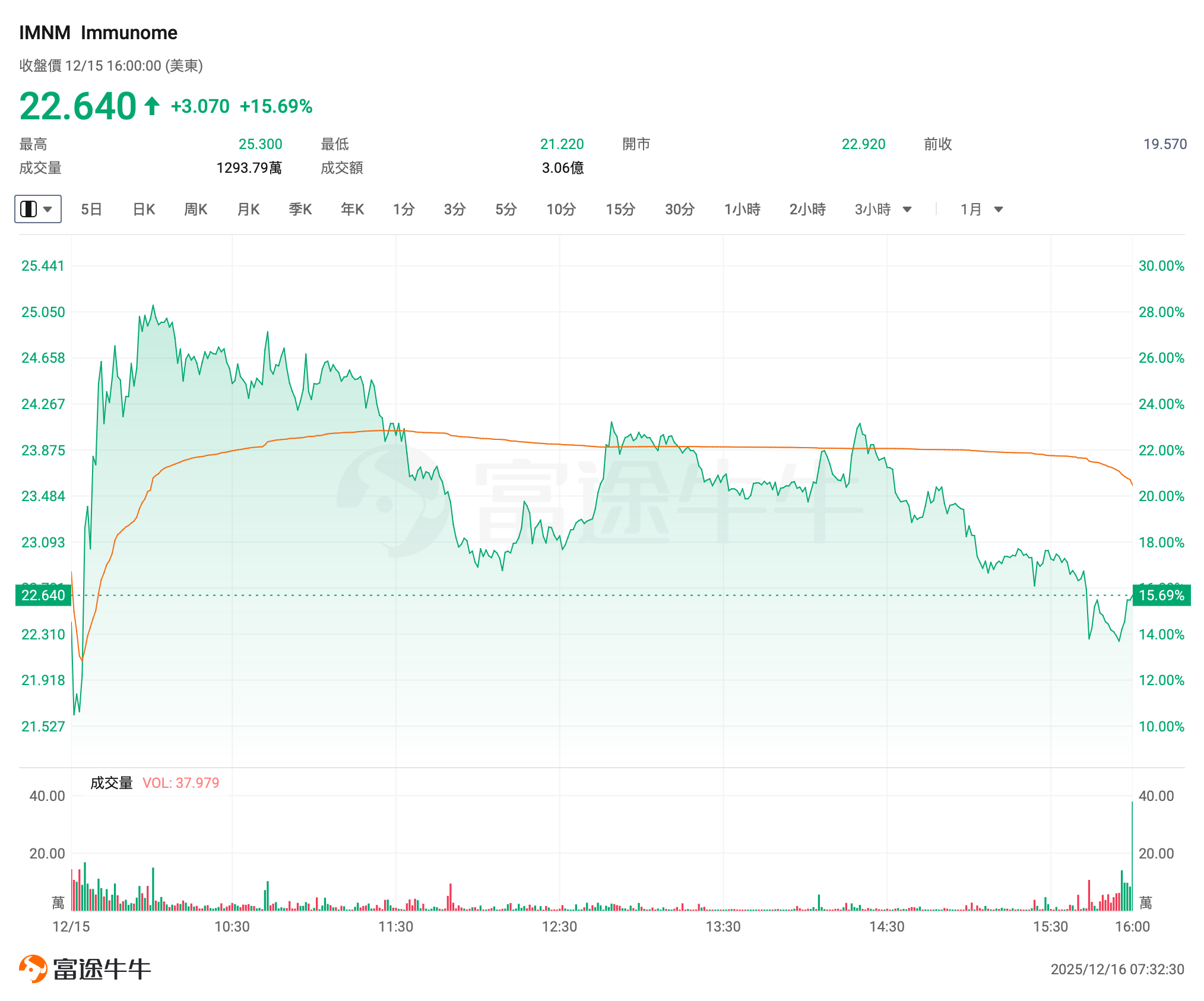Pick the 15分 interval option
Image resolution: width=1204 pixels, height=1001 pixels.
coord(620,209)
